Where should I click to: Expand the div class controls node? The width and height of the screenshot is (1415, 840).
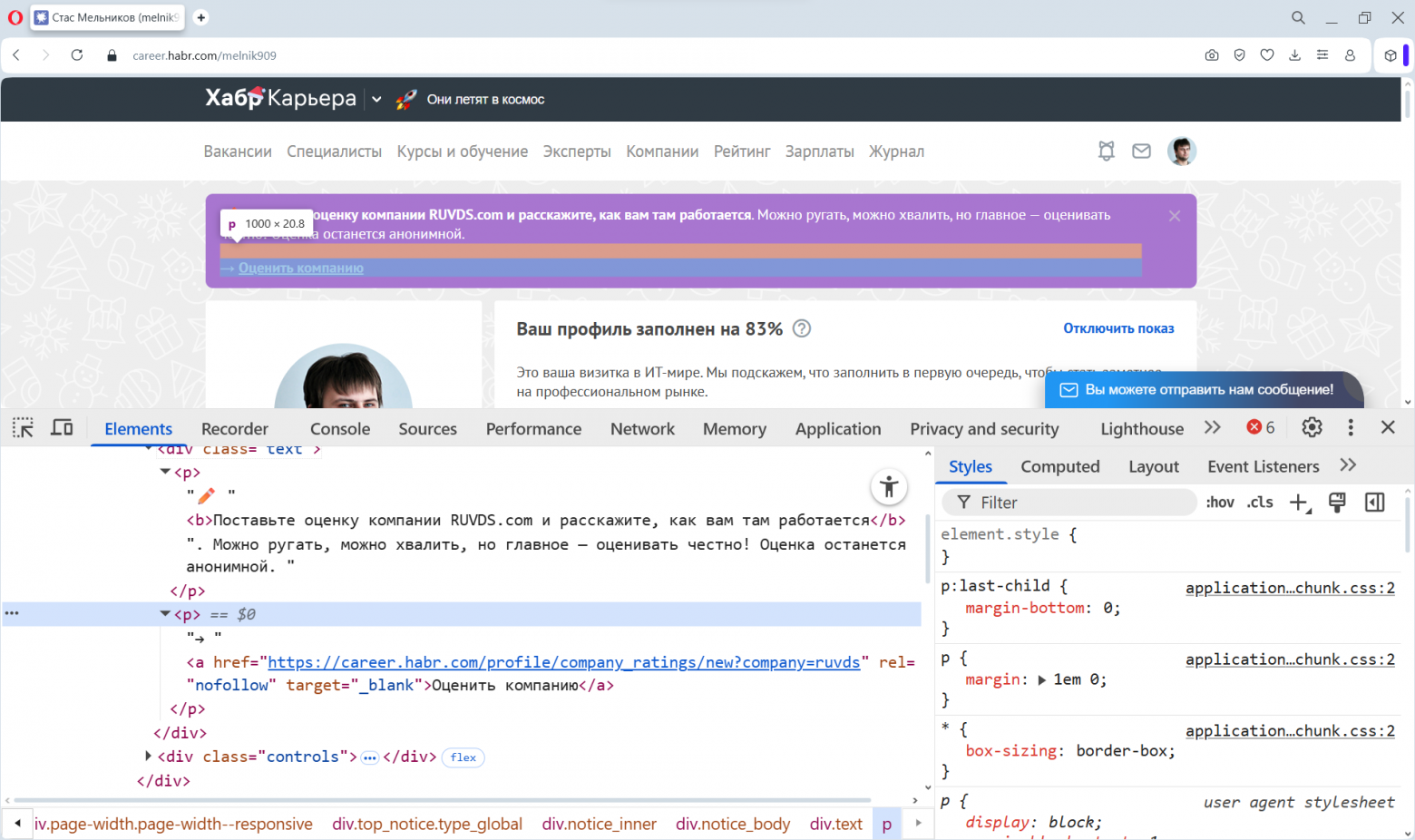point(148,756)
